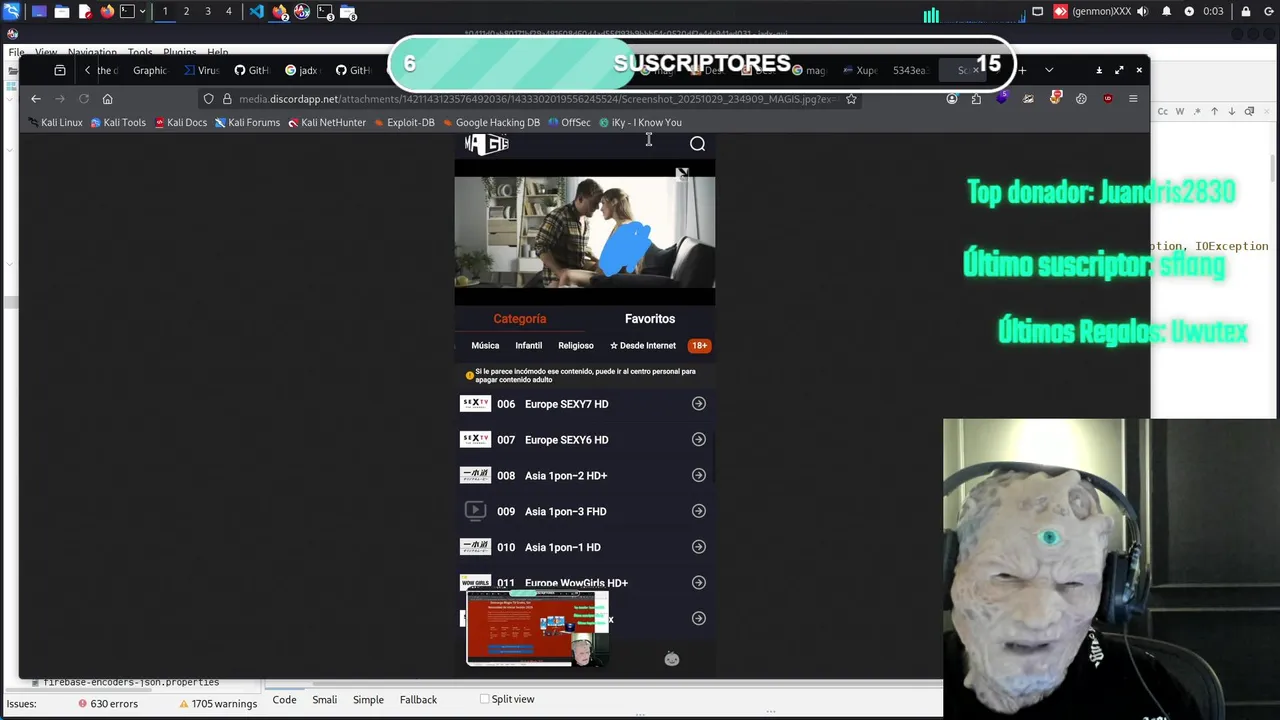Image resolution: width=1280 pixels, height=720 pixels.
Task: Open the file manager taskbar window group
Action: [x=347, y=12]
